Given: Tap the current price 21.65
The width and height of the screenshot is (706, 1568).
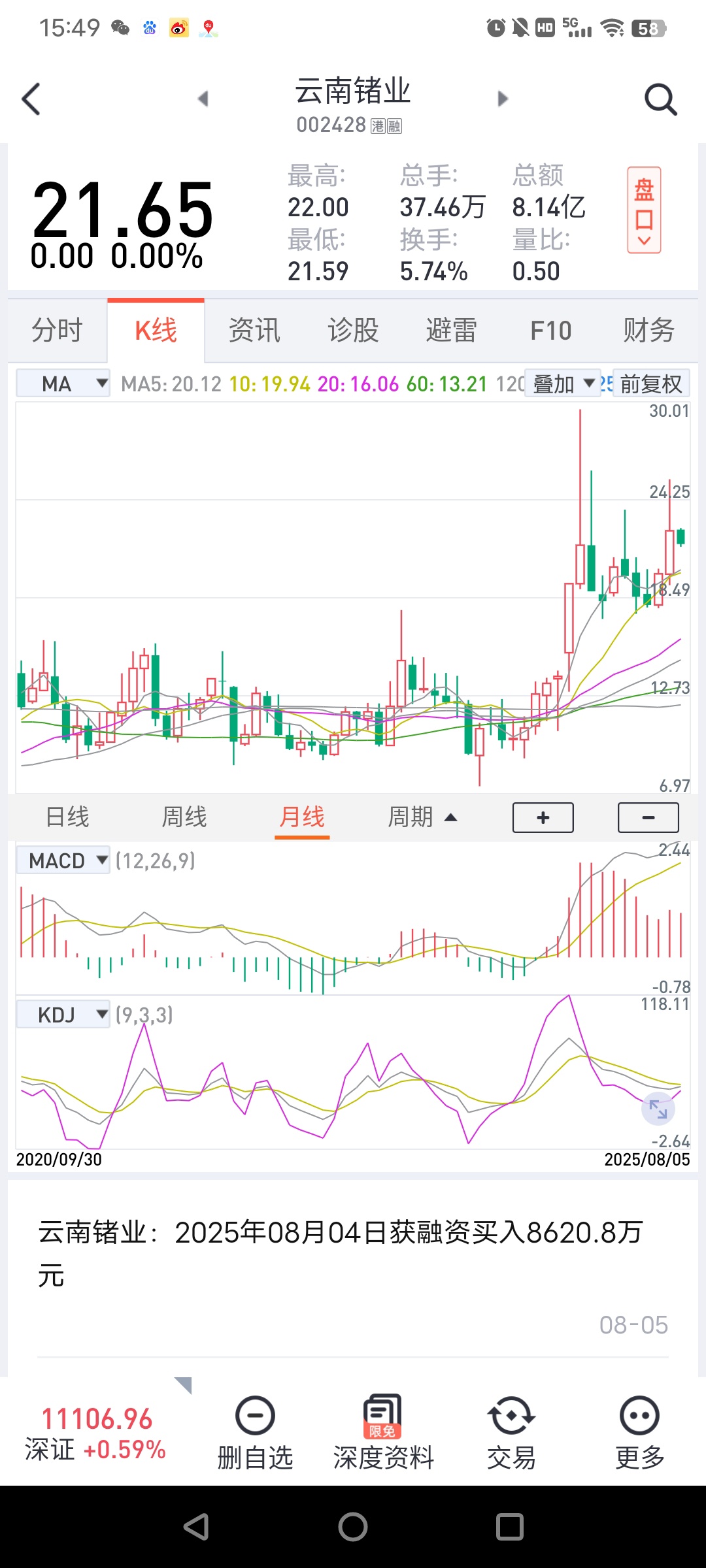Looking at the screenshot, I should (x=123, y=210).
